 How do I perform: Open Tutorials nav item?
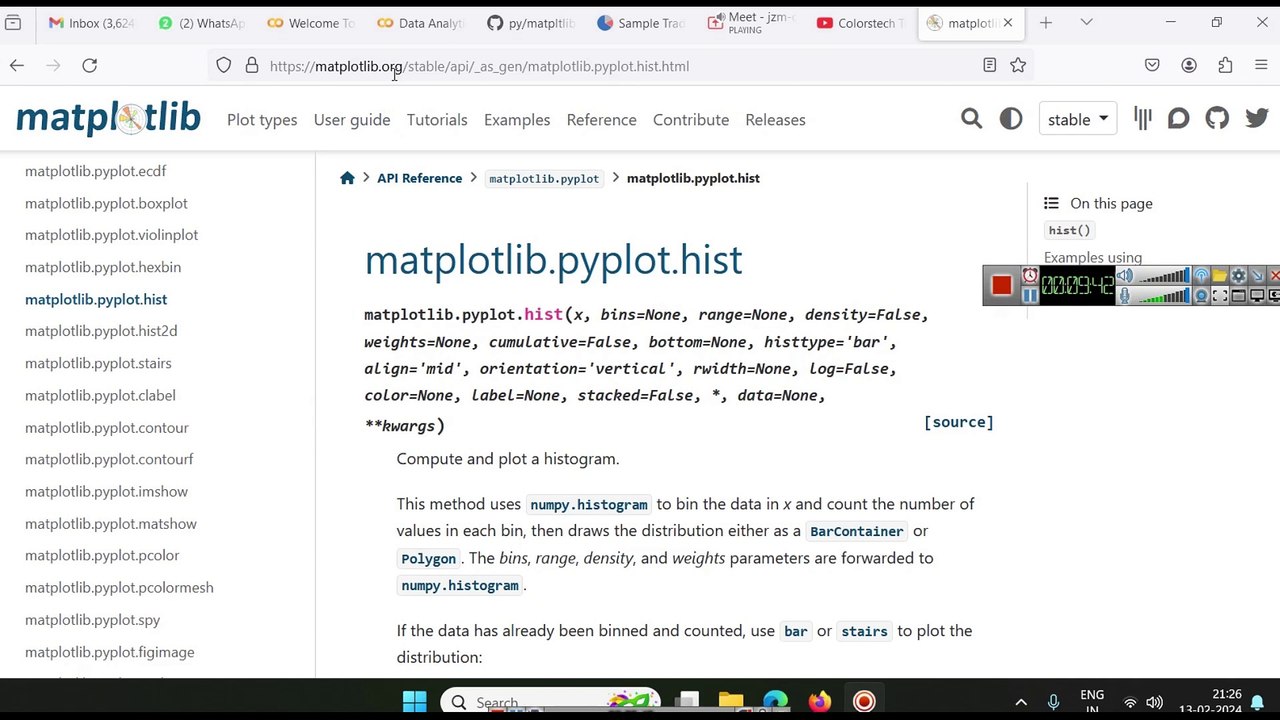(x=437, y=119)
